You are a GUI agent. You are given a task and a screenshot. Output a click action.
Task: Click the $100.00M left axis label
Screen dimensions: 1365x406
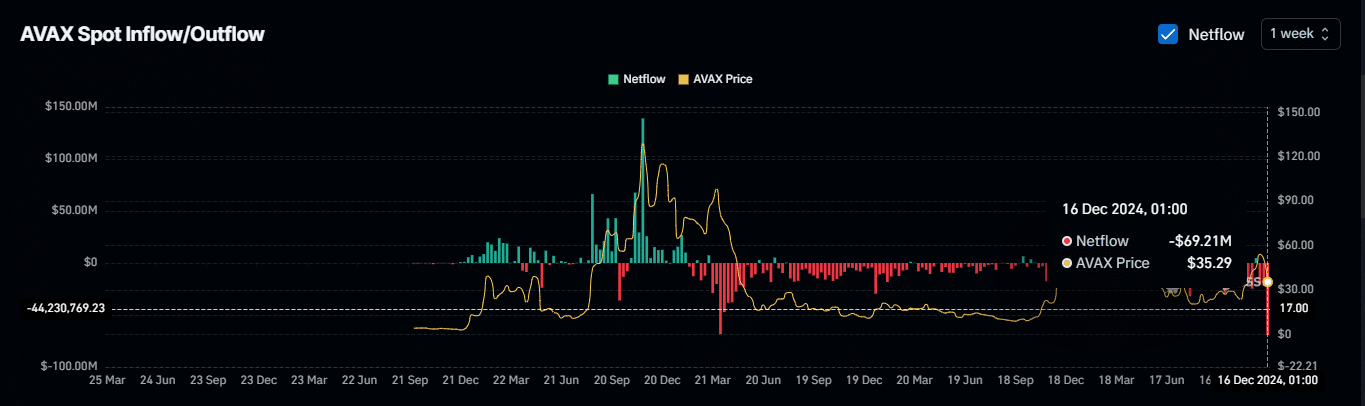coord(71,158)
